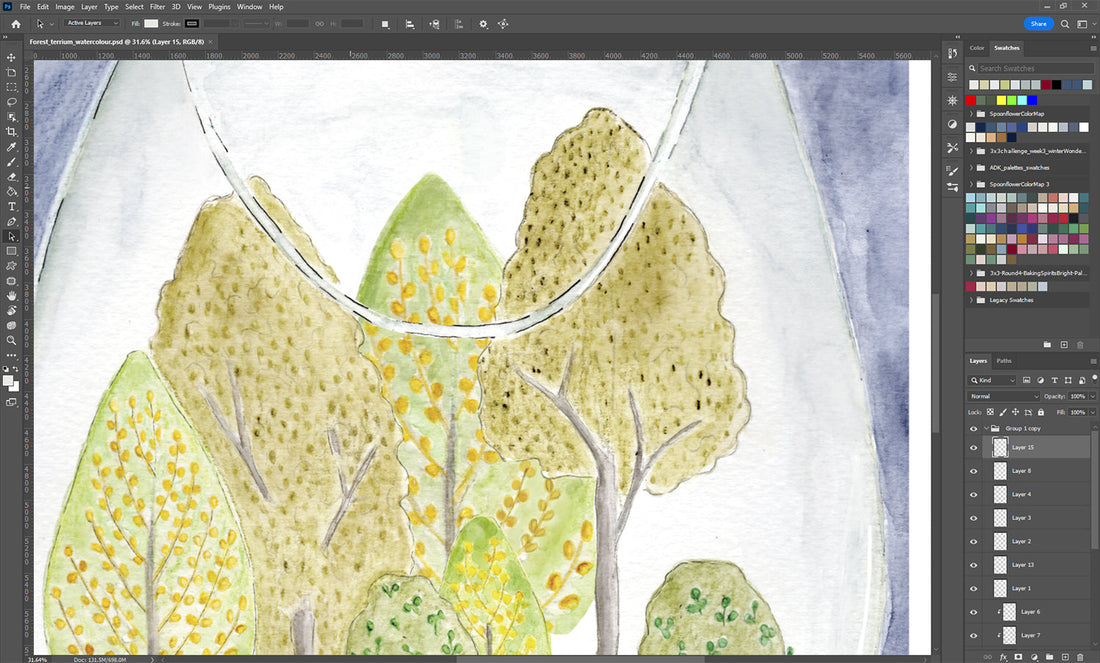Activate the Horizontal Type tool

(11, 206)
